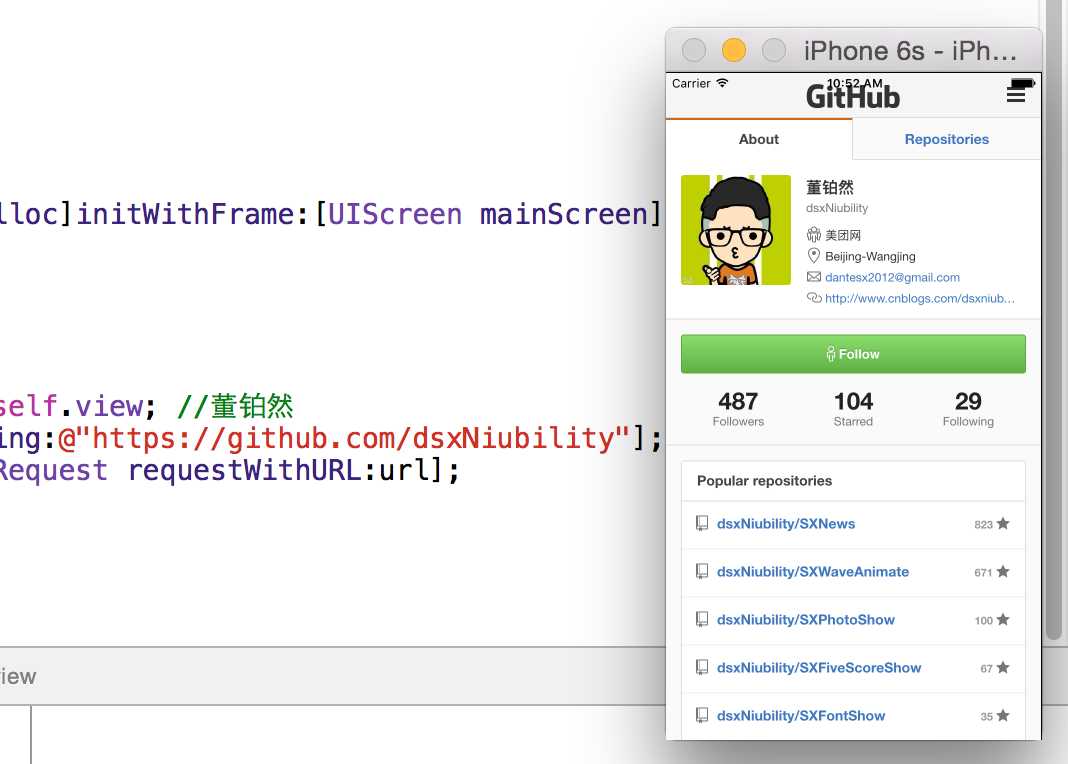Click the editor's vertical scrollbar
Image resolution: width=1068 pixels, height=764 pixels.
pyautogui.click(x=1054, y=320)
